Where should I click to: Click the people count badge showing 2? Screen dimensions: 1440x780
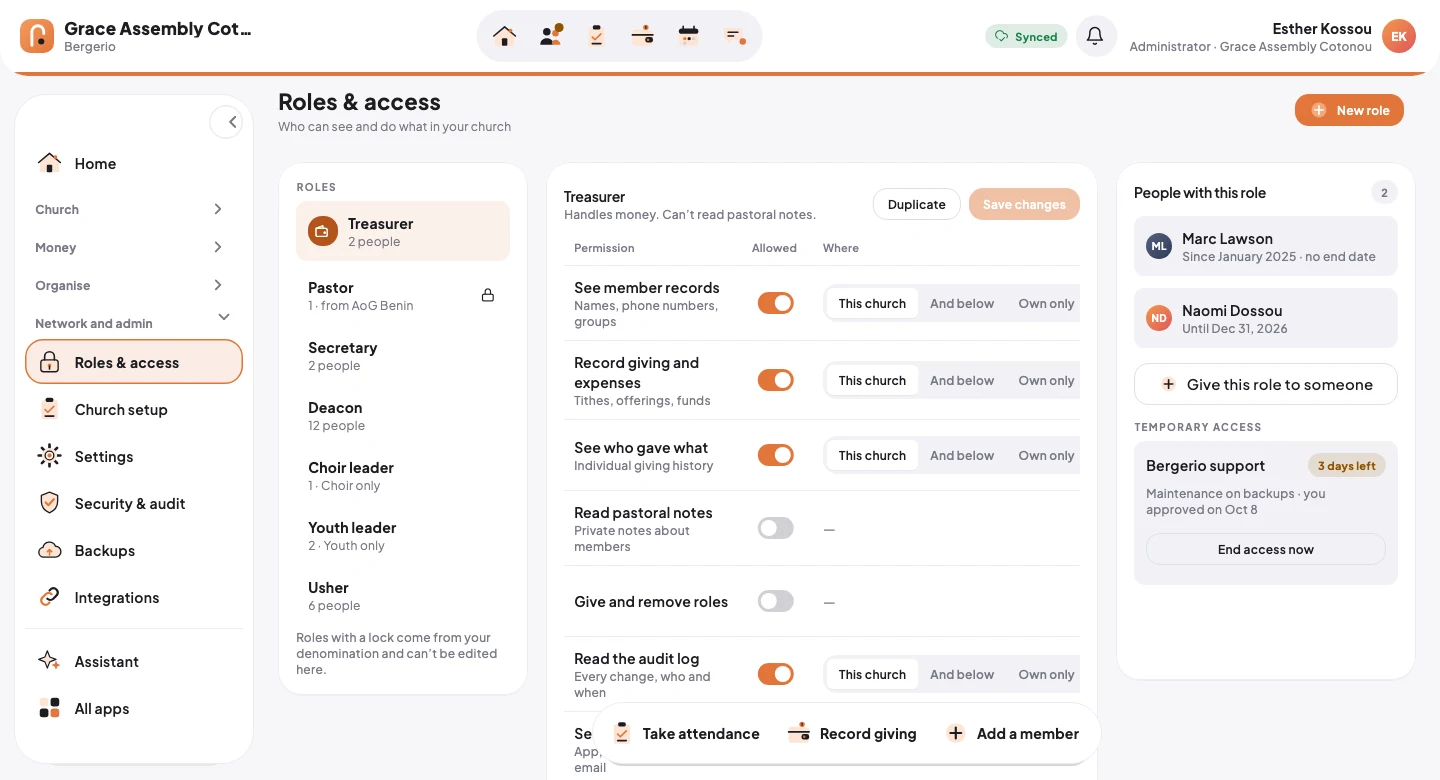pyautogui.click(x=1384, y=193)
